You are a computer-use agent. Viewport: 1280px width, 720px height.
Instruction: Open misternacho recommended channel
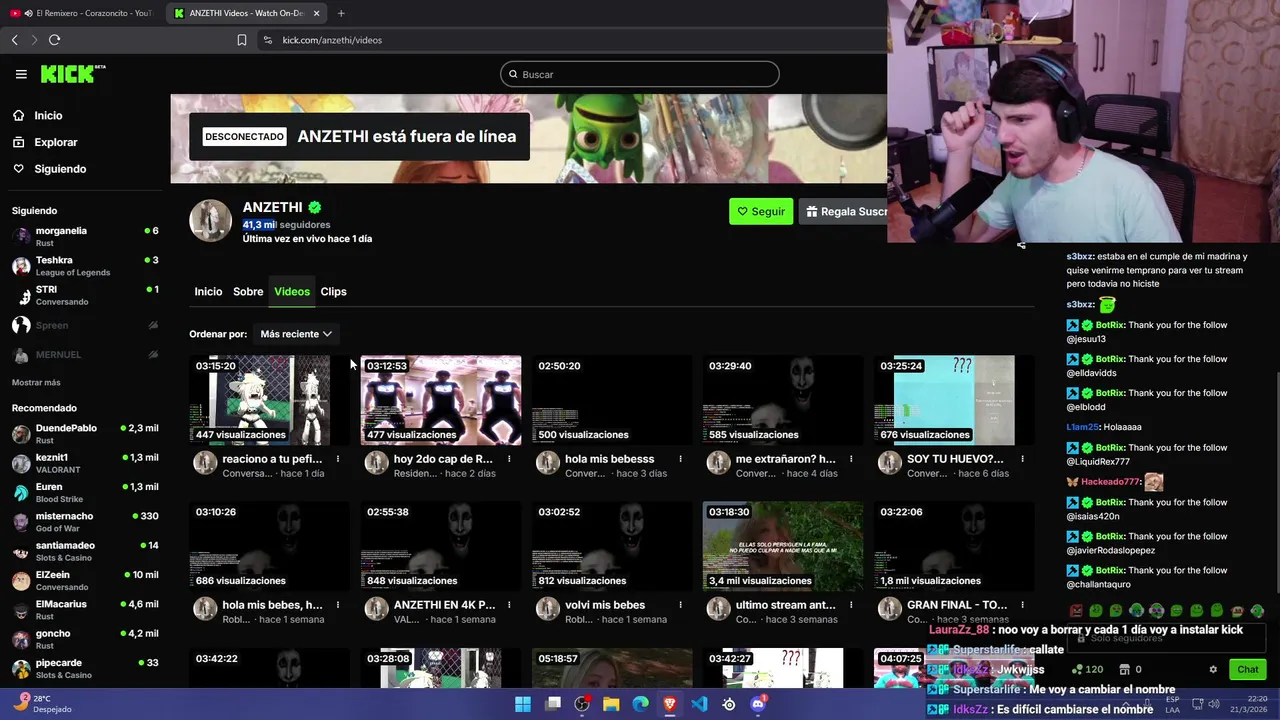click(x=85, y=522)
